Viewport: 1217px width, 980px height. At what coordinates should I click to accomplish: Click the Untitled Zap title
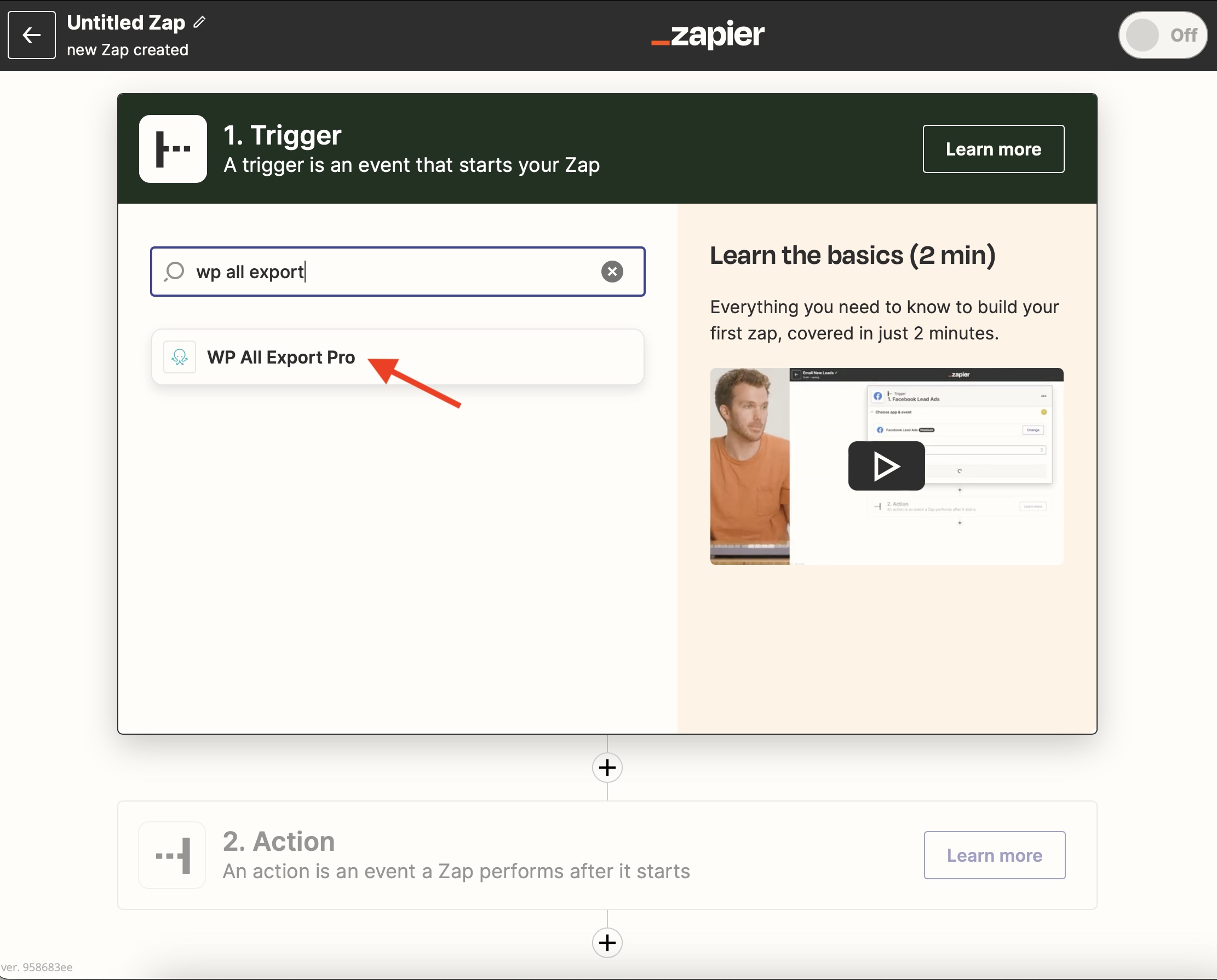click(126, 22)
